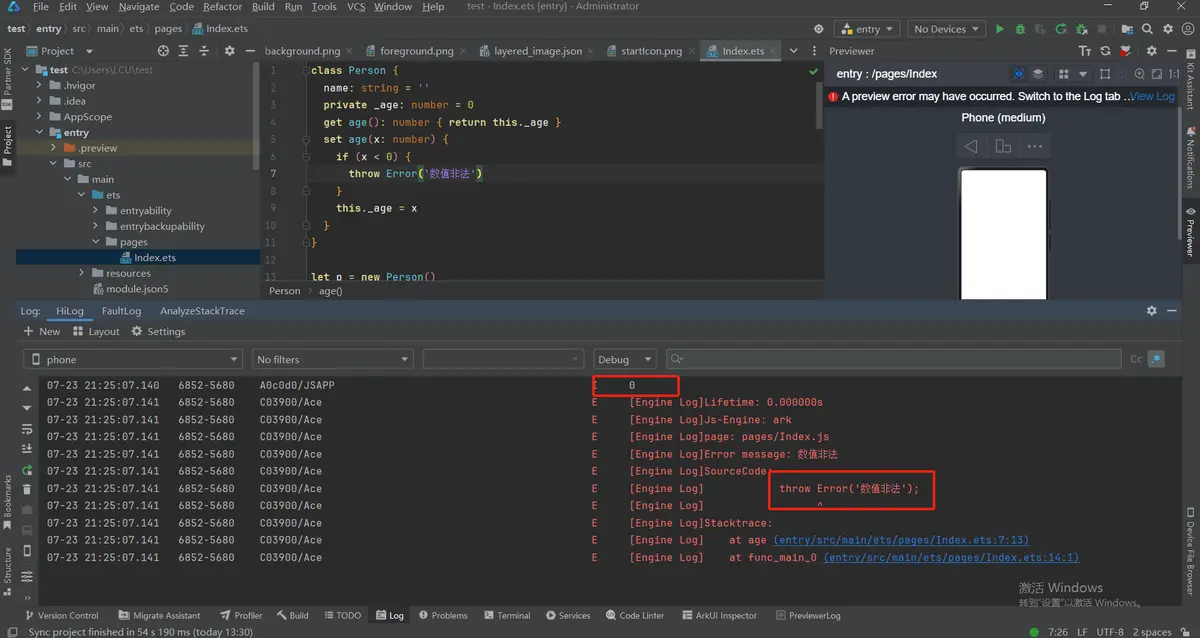Open the Tools menu
The image size is (1200, 638).
click(324, 7)
